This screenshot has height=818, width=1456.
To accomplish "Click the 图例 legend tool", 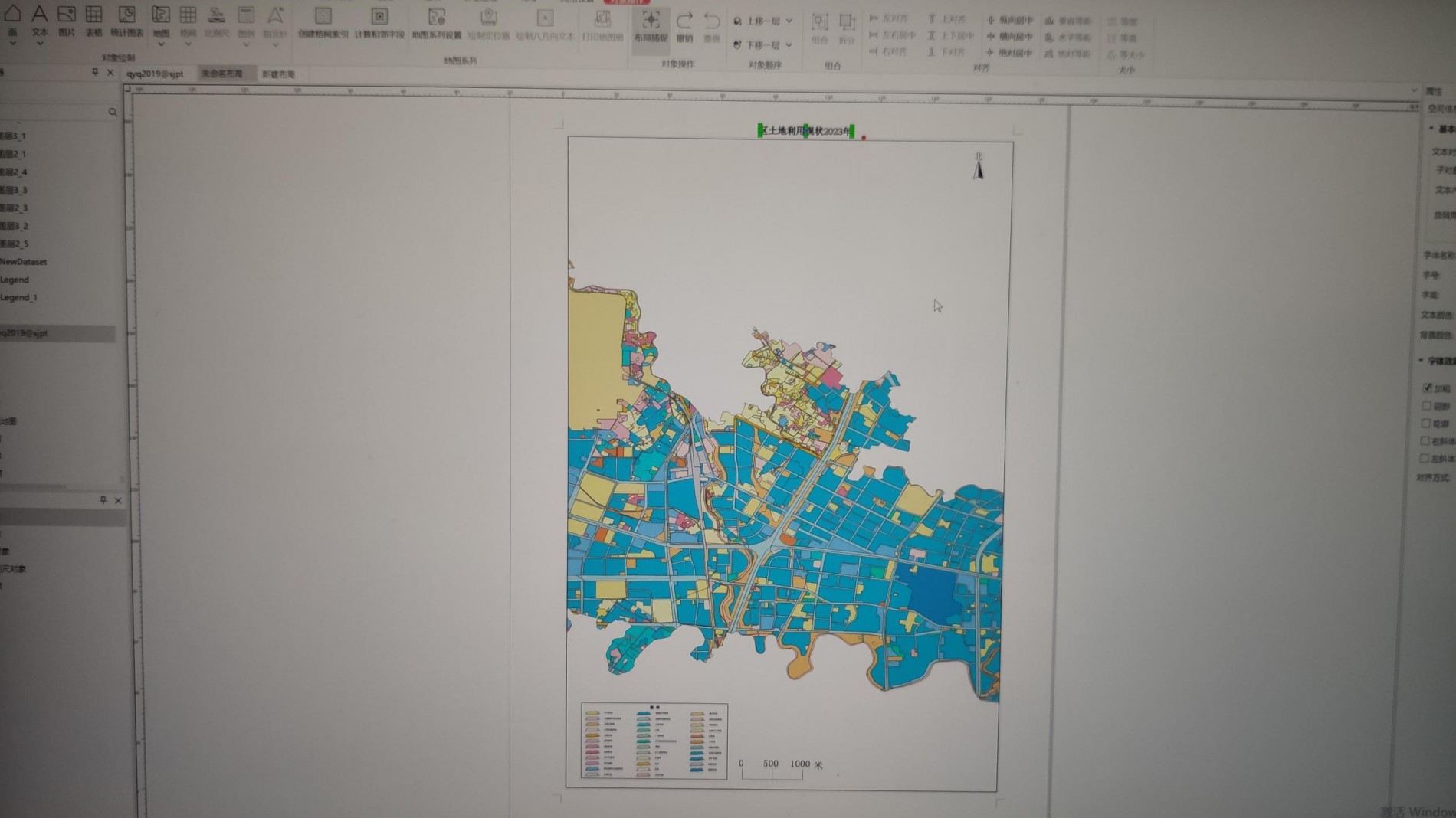I will click(x=246, y=21).
